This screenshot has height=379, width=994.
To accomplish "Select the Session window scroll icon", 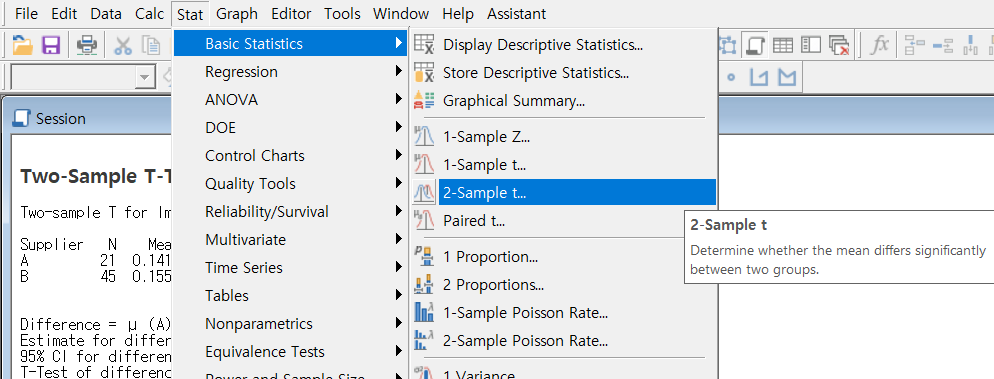I will click(x=754, y=44).
